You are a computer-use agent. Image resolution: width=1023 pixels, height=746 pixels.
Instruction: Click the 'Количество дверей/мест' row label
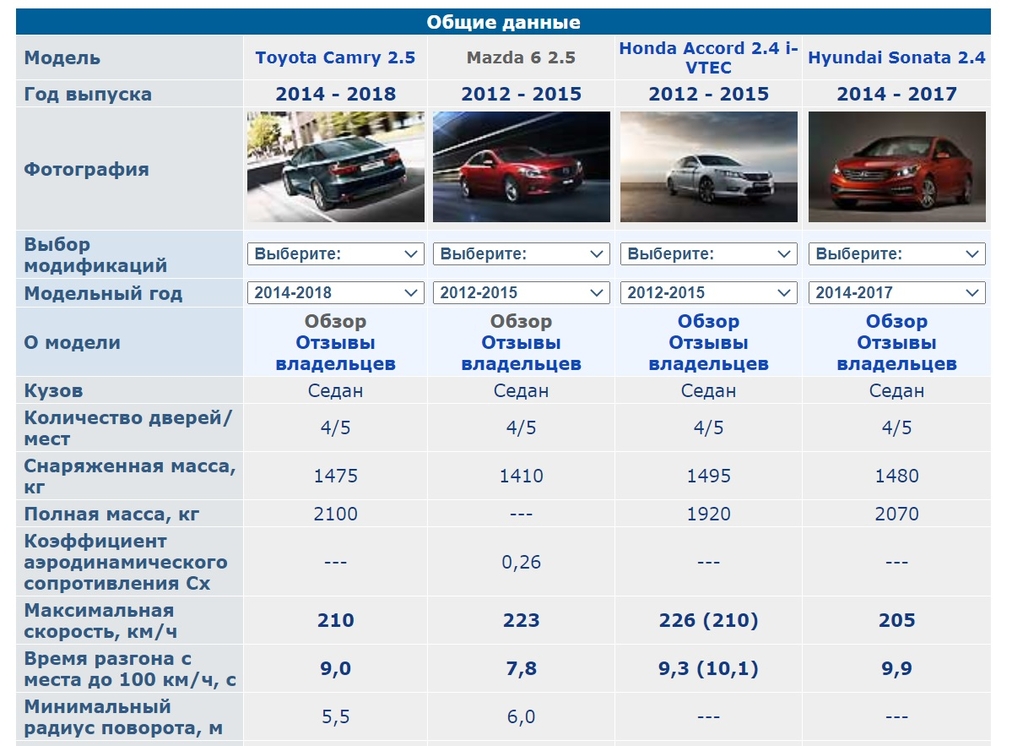(x=128, y=427)
